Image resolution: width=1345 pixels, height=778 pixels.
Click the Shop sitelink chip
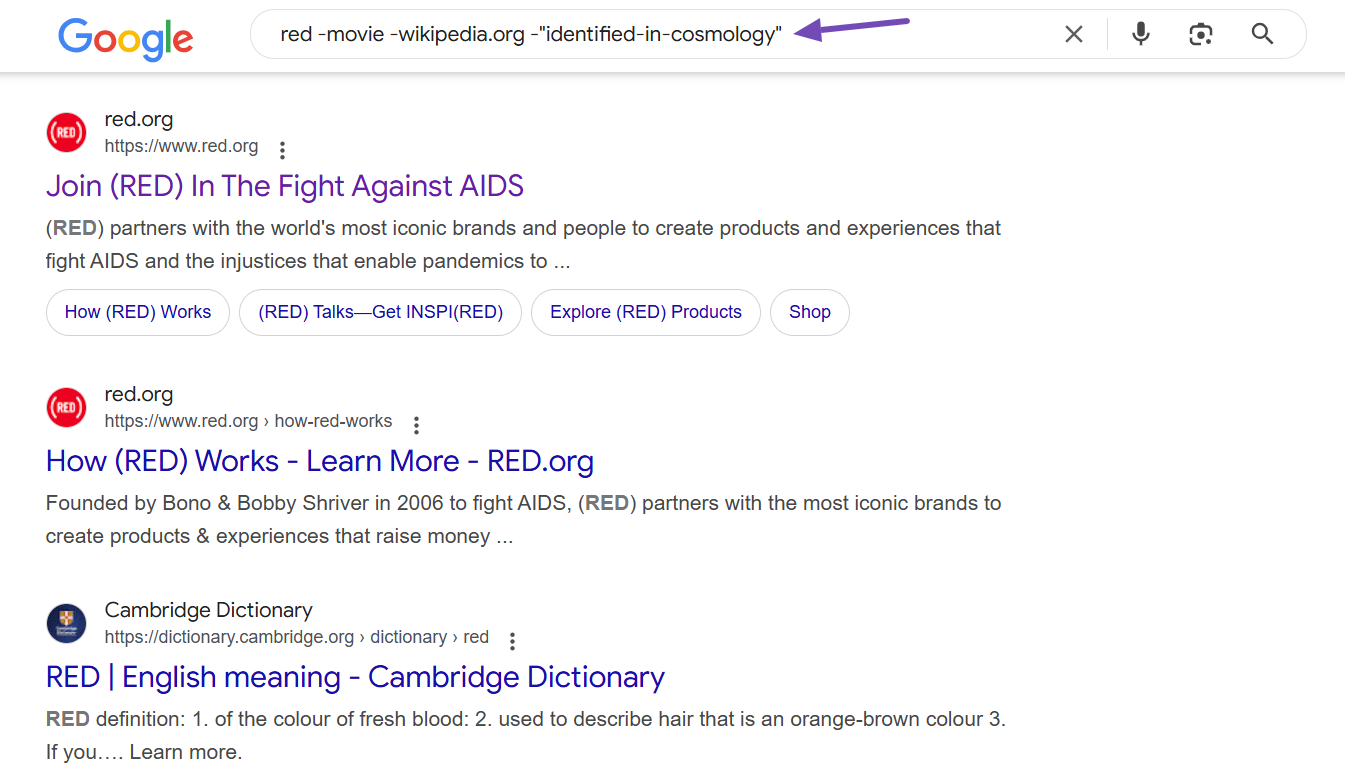click(x=809, y=312)
